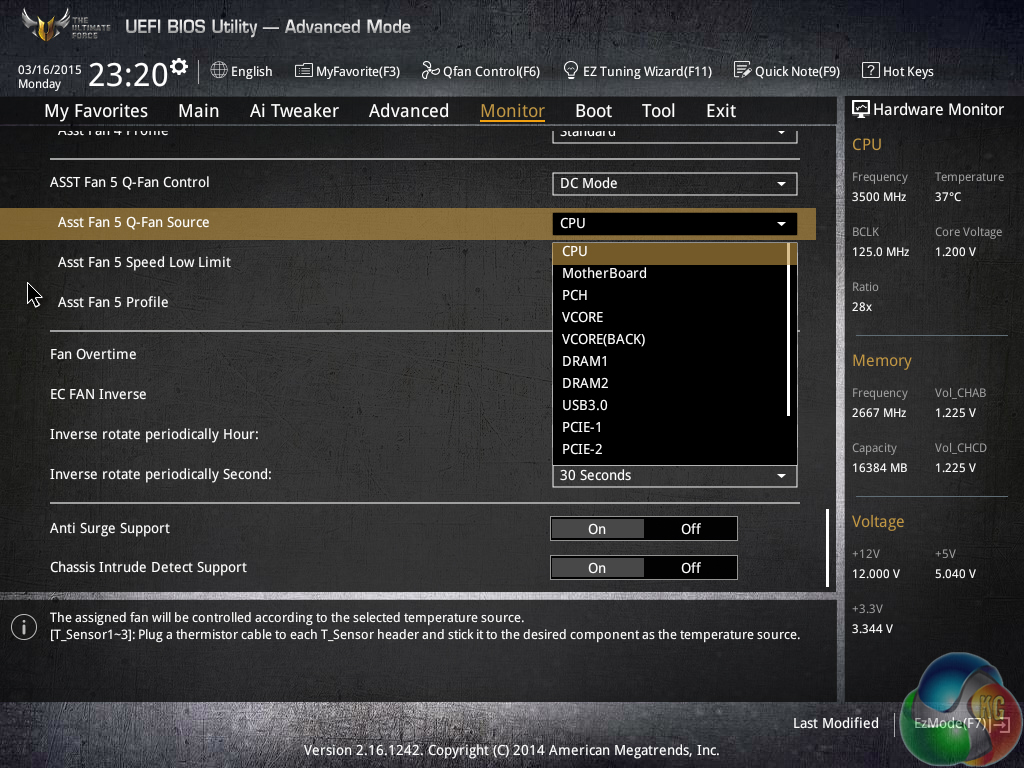
Task: Open Quick Note(F9) notepad icon
Action: 742,70
